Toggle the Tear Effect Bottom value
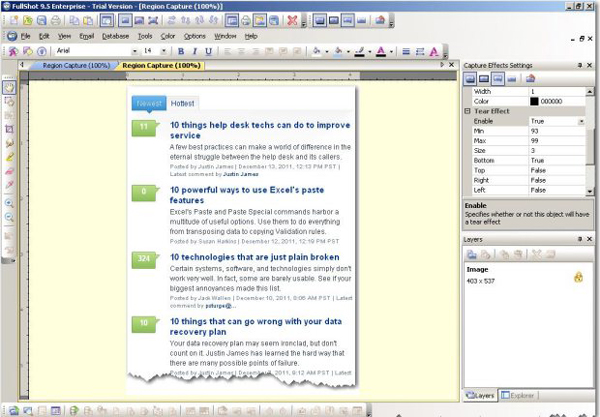600x417 pixels. (x=556, y=160)
